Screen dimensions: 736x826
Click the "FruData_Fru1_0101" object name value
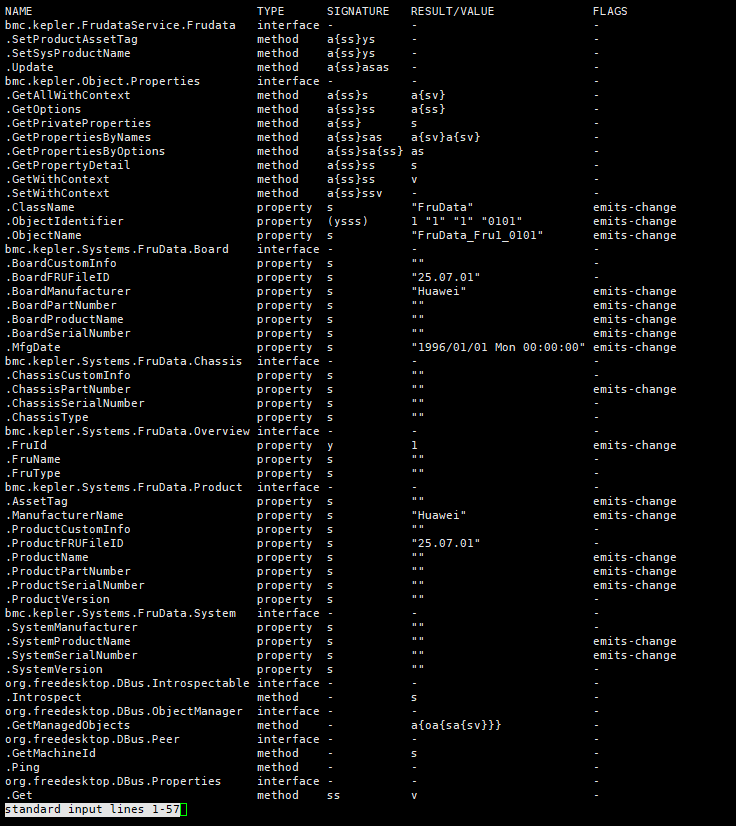[476, 235]
